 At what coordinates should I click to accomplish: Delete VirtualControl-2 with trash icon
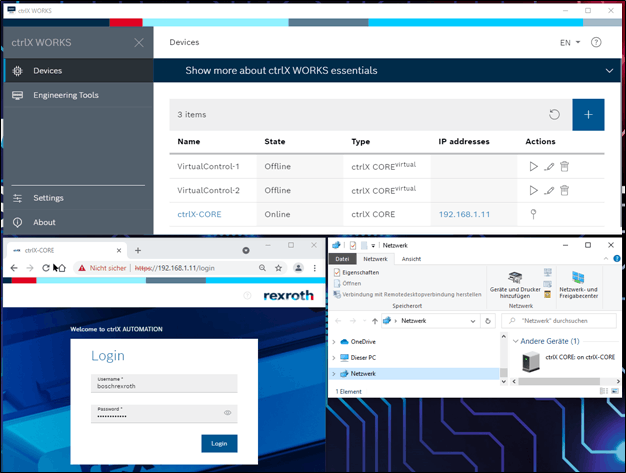[x=564, y=190]
